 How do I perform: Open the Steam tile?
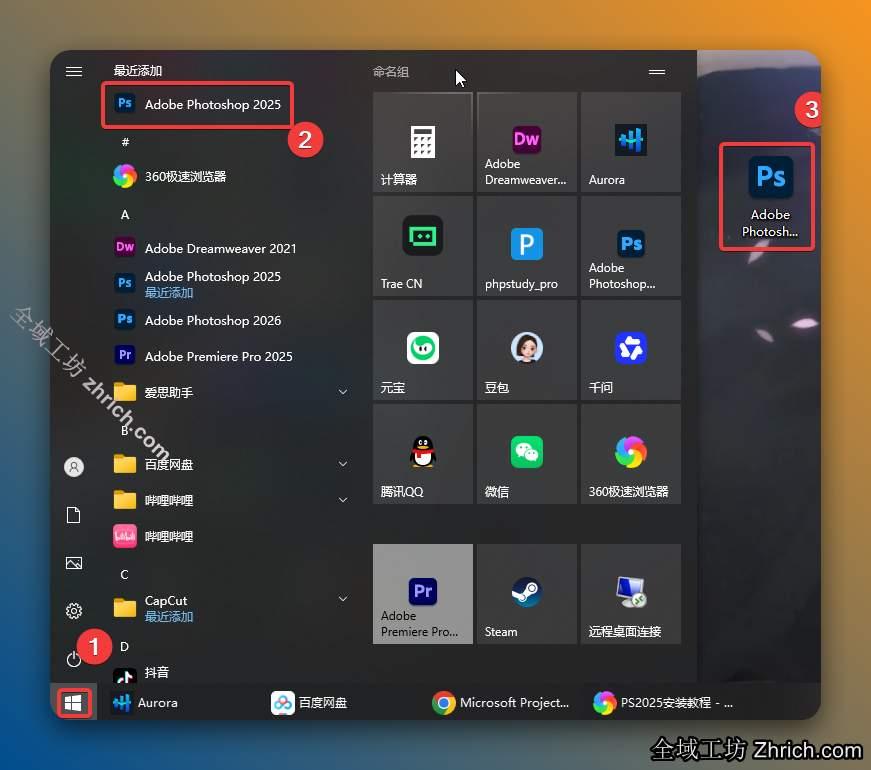tap(527, 594)
